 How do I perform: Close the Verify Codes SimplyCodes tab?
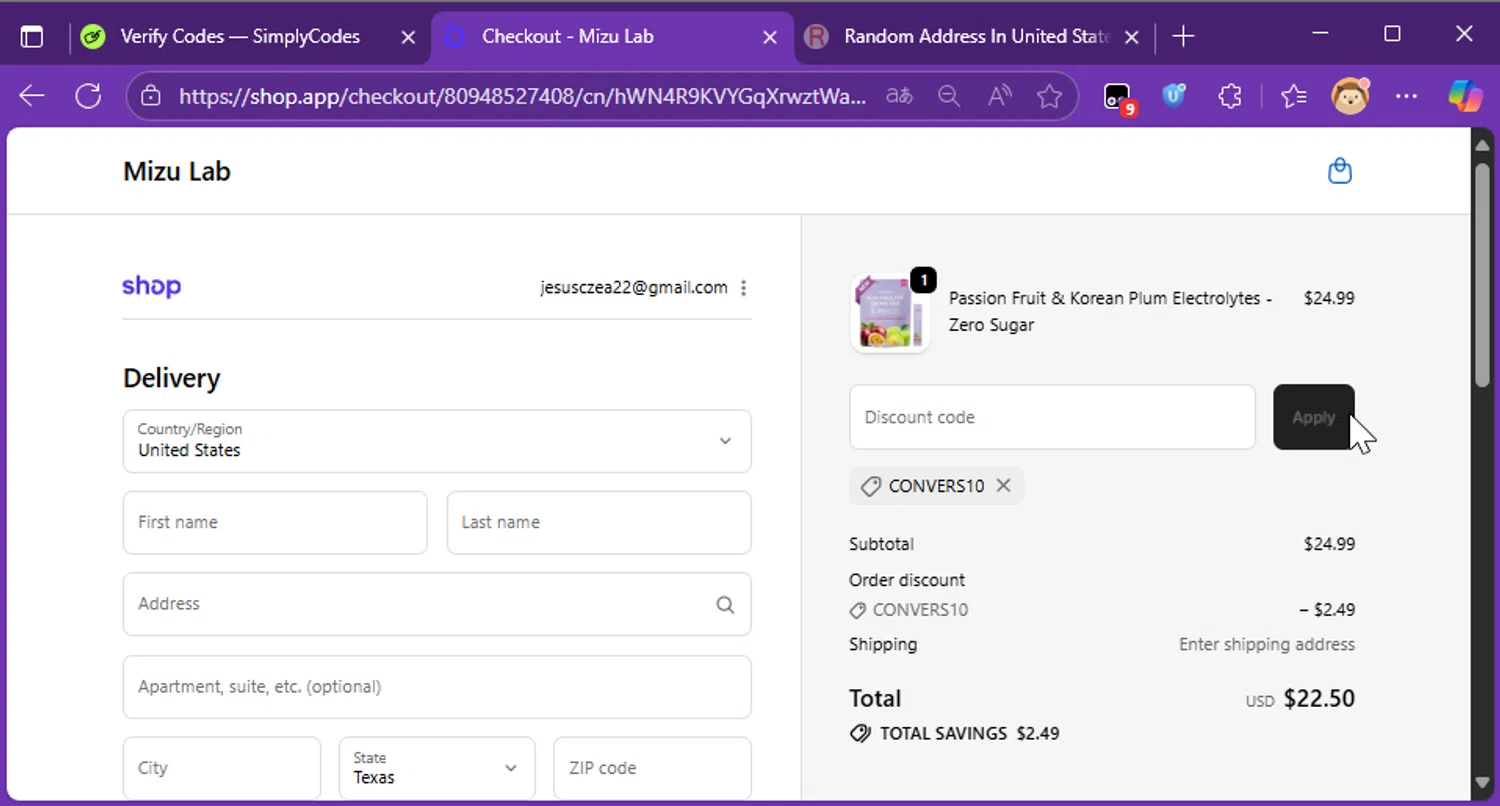click(408, 37)
